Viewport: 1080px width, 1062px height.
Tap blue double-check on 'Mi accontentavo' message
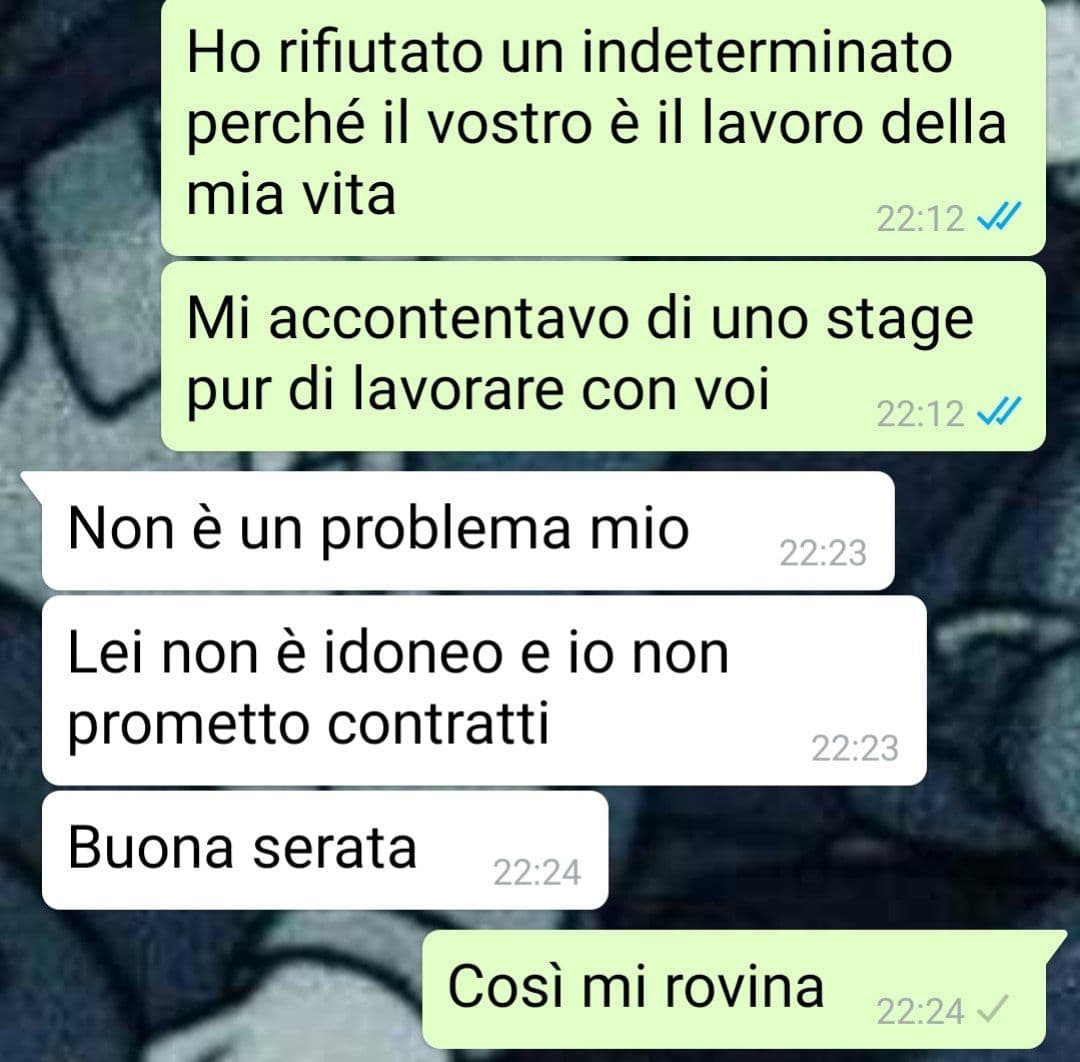[999, 412]
